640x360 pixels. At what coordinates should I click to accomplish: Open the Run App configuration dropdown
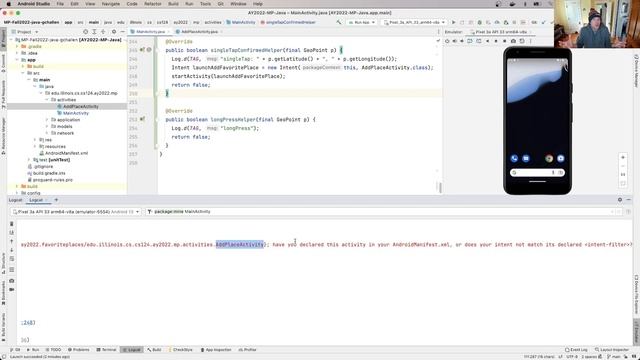362,22
